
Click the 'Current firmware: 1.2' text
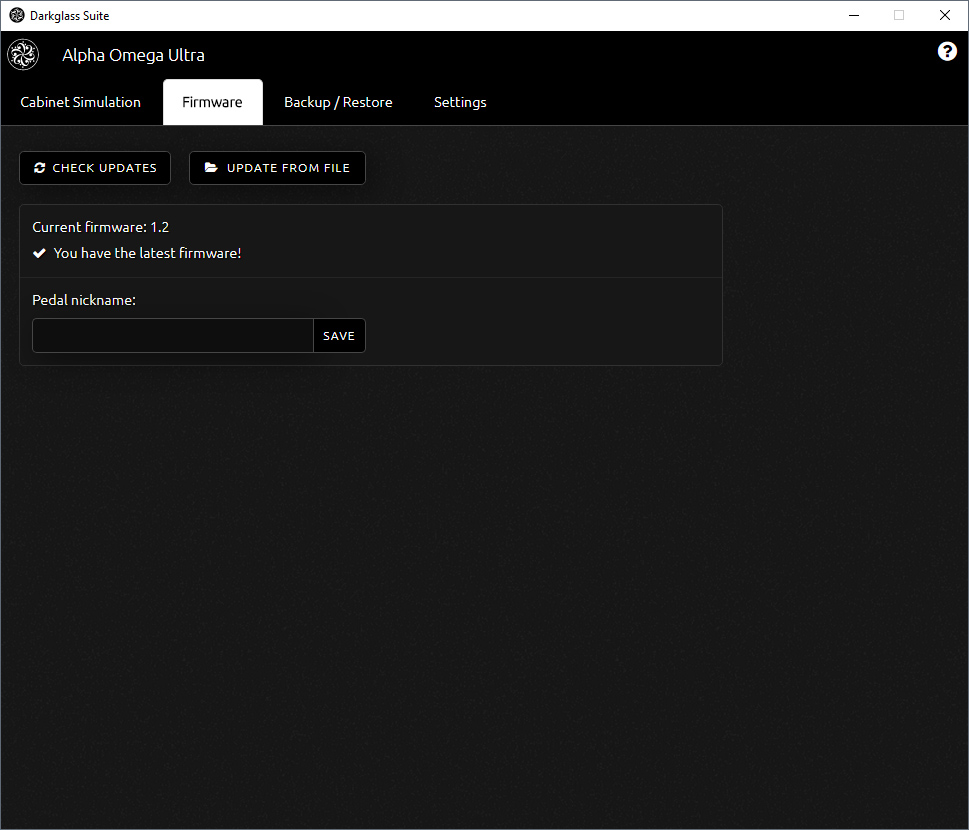click(x=101, y=227)
